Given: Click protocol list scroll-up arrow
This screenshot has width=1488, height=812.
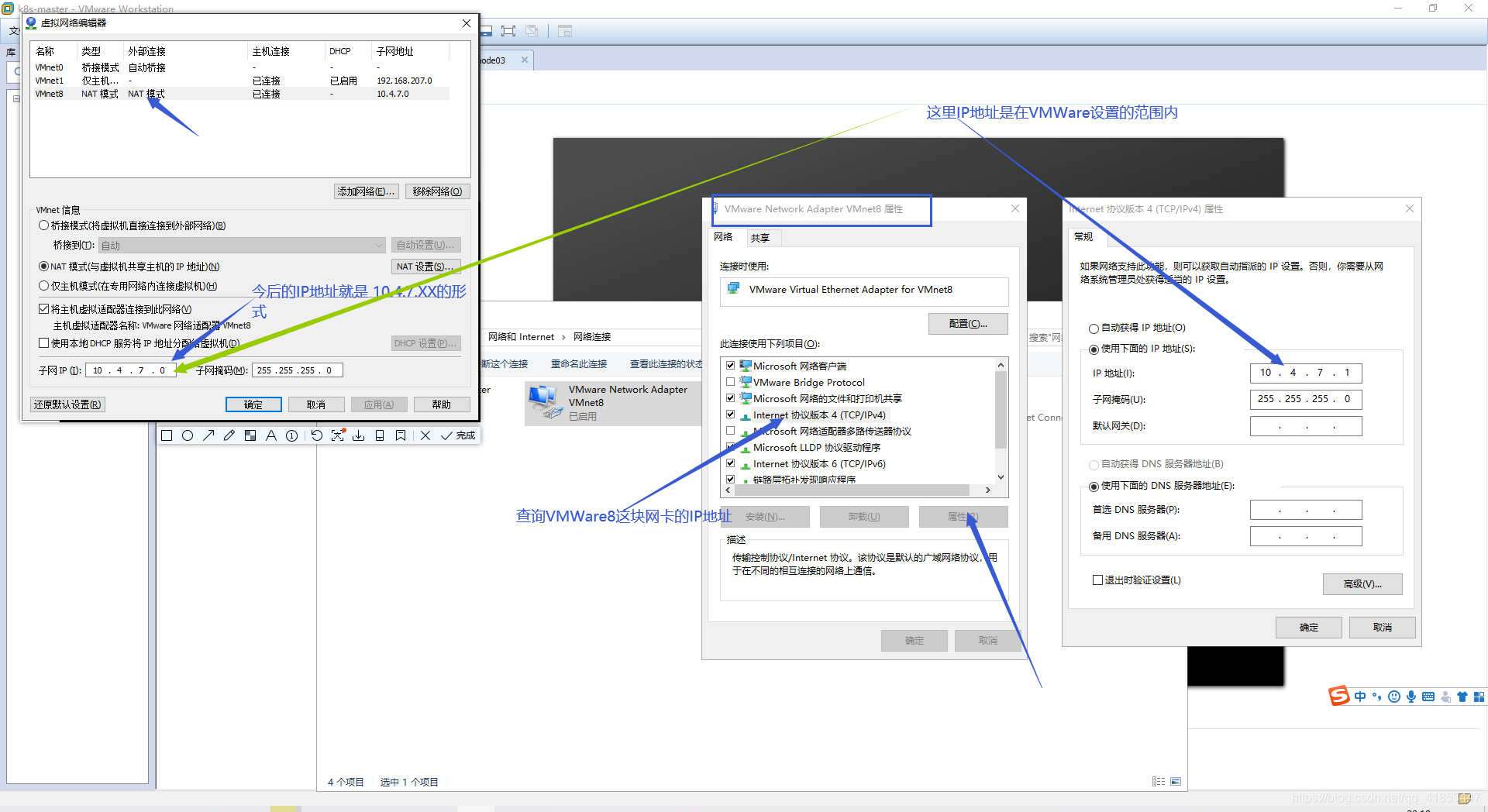Looking at the screenshot, I should click(1001, 365).
